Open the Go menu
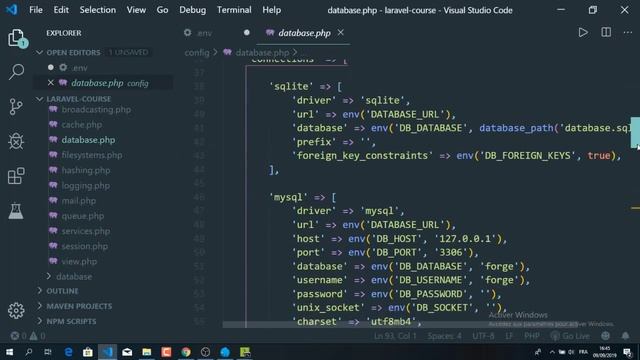640x360 pixels. pos(162,10)
